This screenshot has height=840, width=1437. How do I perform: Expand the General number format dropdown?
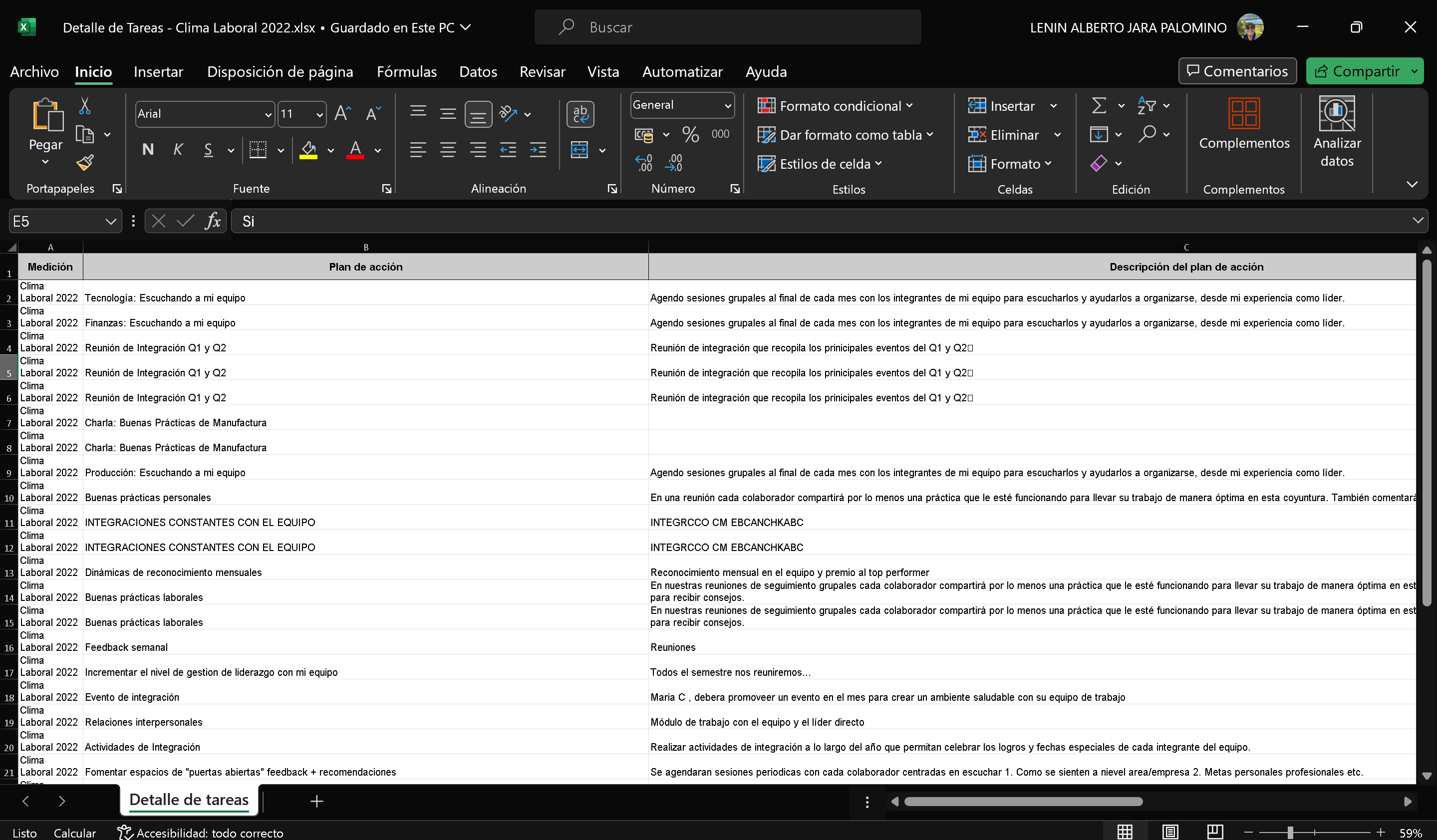pyautogui.click(x=727, y=105)
